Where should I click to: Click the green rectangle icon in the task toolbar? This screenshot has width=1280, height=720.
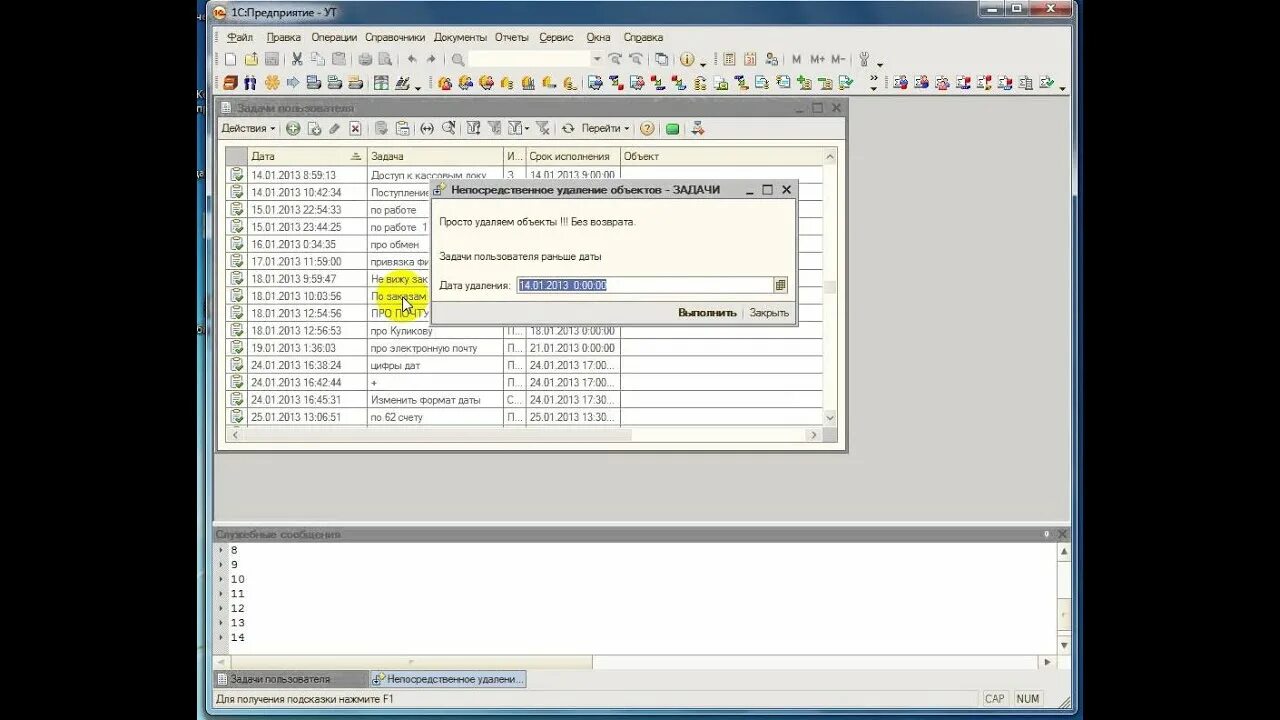point(673,129)
